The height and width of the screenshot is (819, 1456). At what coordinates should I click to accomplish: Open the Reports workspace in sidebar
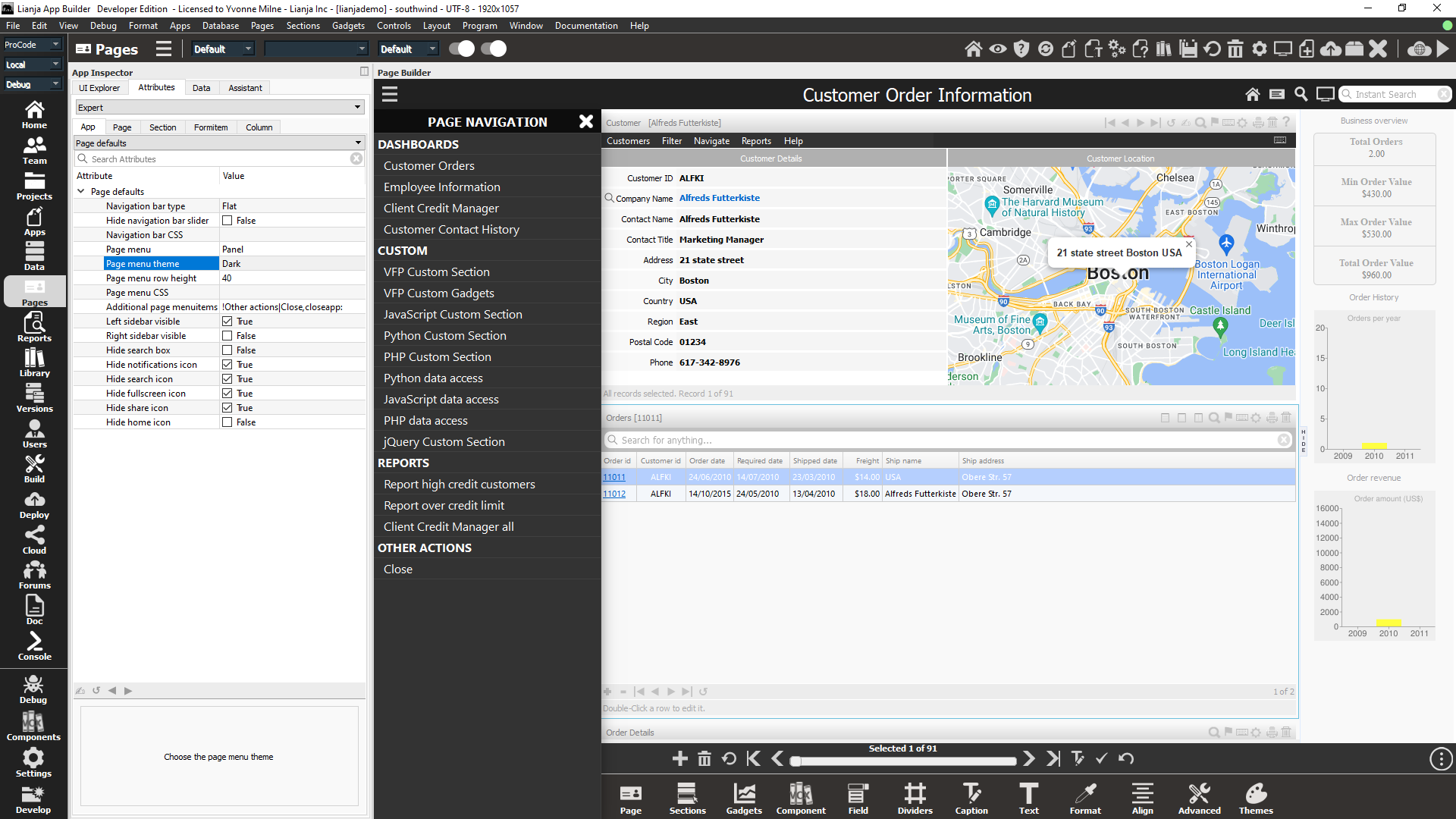(x=34, y=328)
